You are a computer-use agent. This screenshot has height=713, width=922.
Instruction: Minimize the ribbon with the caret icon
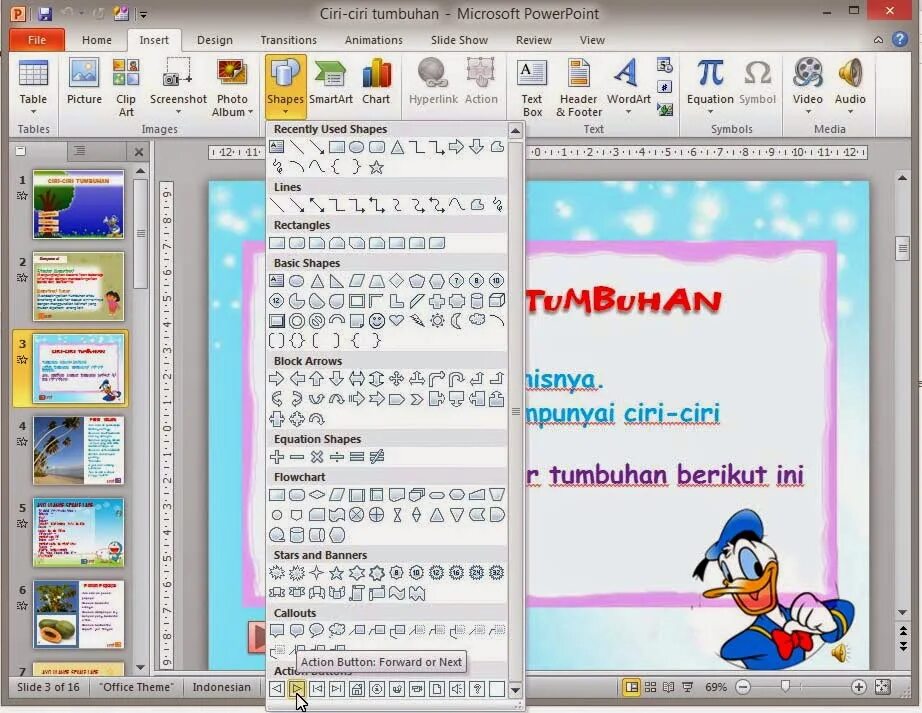878,40
